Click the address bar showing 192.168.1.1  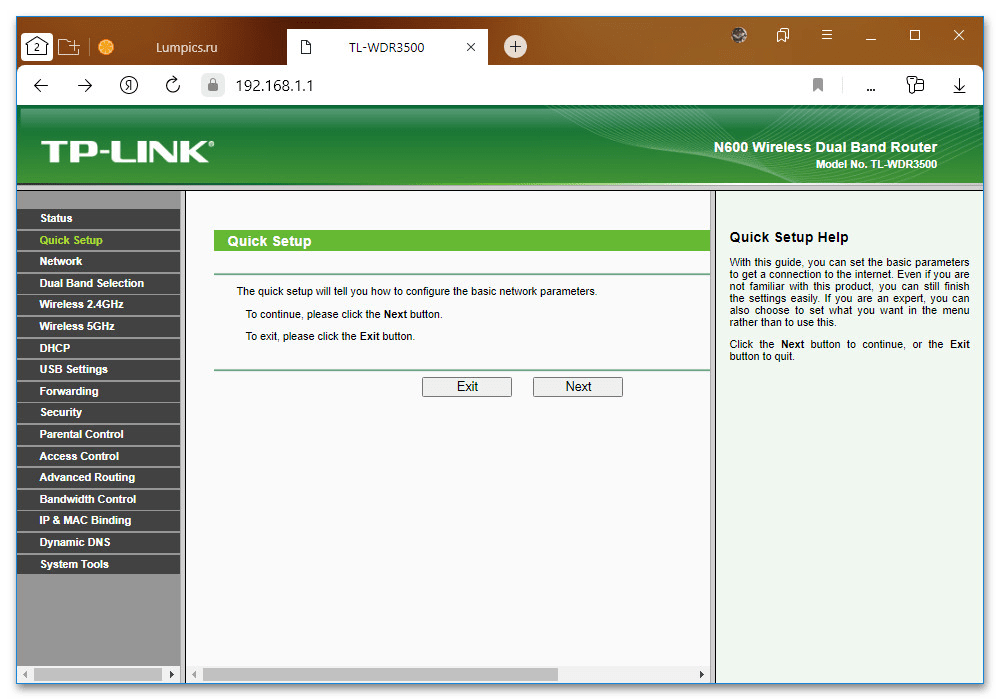[500, 86]
